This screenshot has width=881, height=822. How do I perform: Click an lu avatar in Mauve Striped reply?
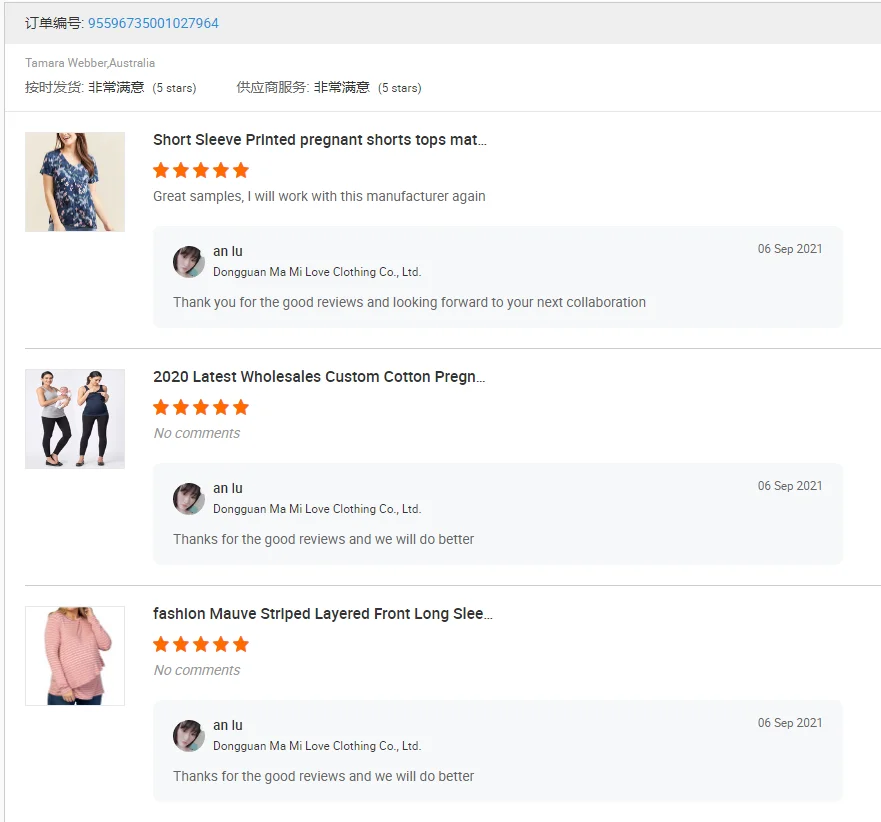pos(189,736)
